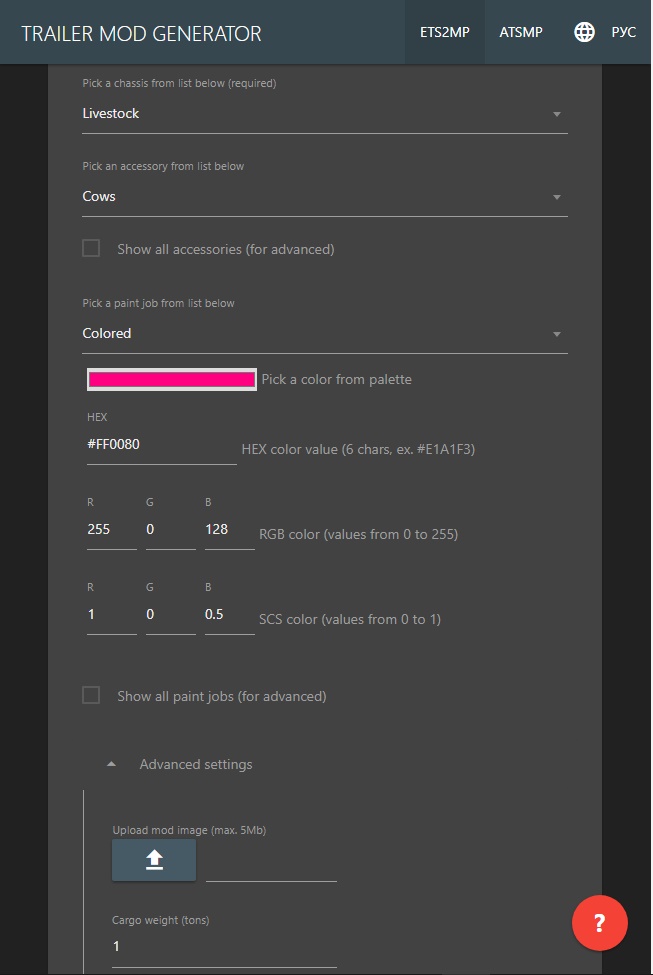Select the RGB red value field 255
This screenshot has height=975, width=653.
click(112, 530)
